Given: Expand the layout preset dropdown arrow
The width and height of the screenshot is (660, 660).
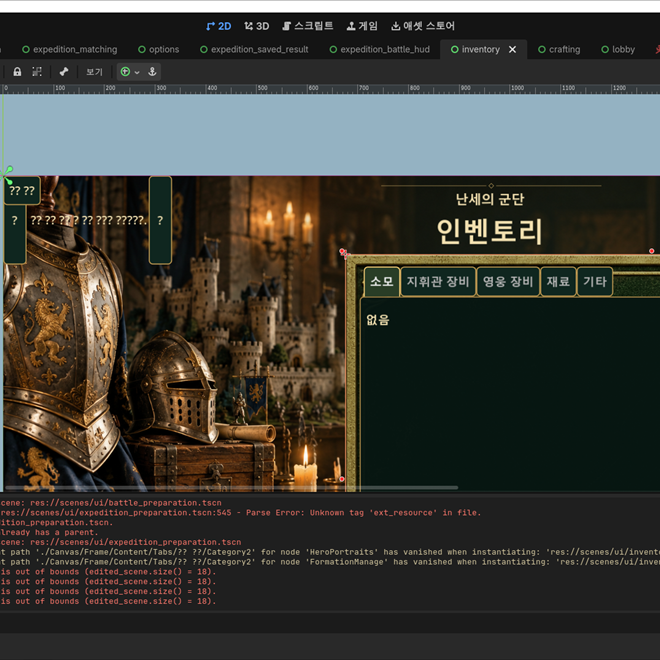Looking at the screenshot, I should click(137, 72).
